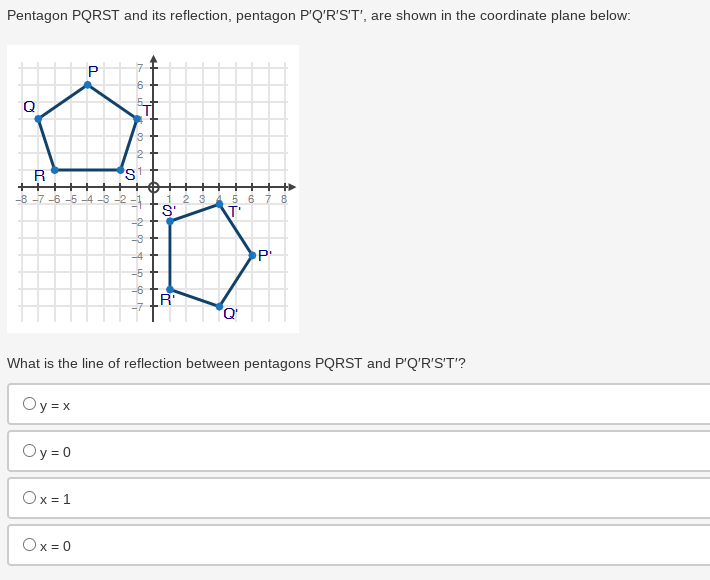Click the x = 1 answer box

pyautogui.click(x=359, y=498)
